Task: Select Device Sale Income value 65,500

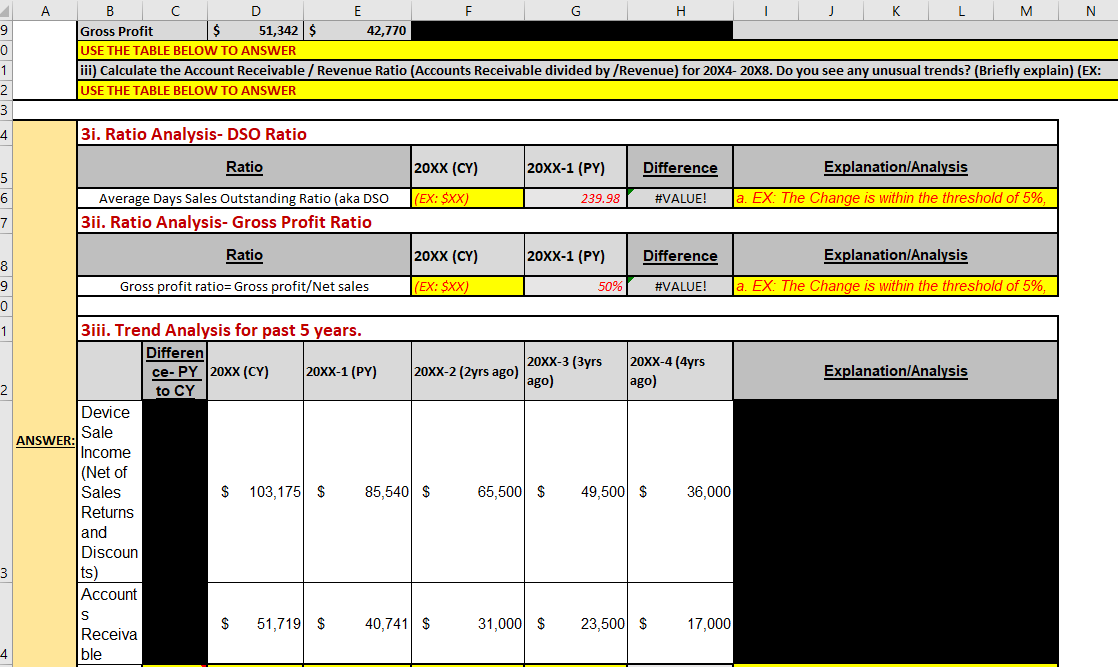Action: coord(468,492)
